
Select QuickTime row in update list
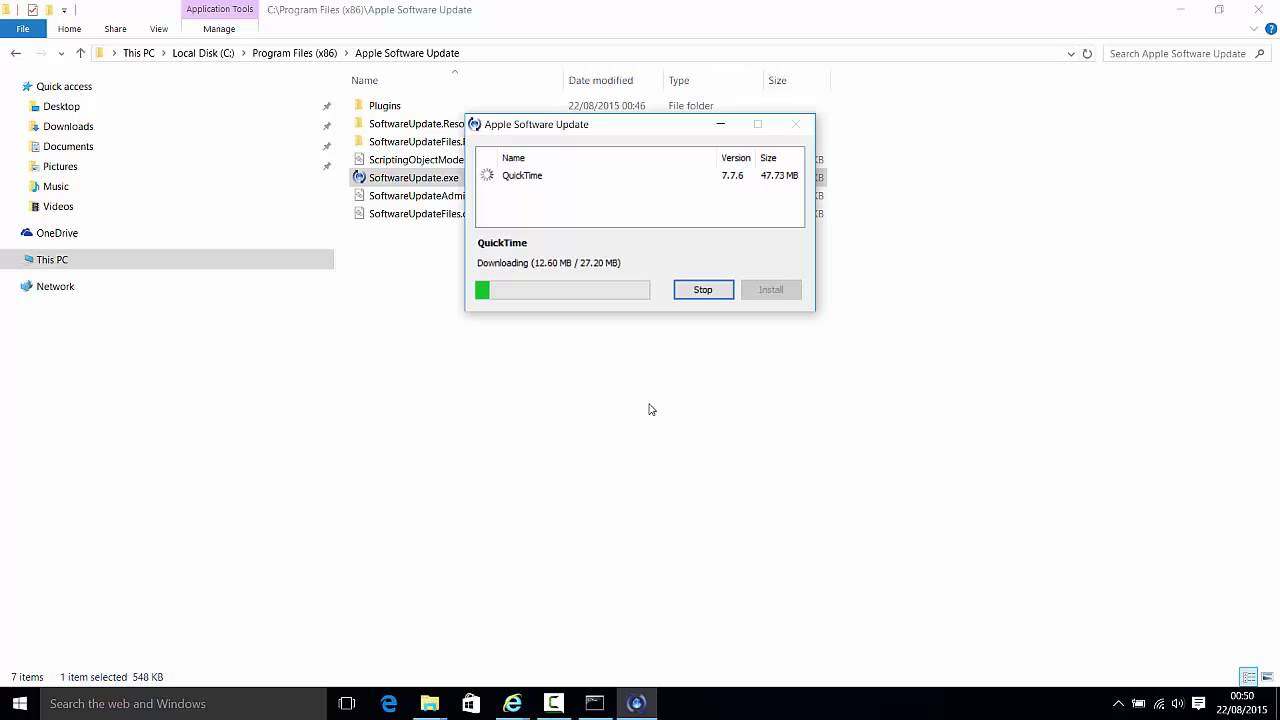point(640,175)
